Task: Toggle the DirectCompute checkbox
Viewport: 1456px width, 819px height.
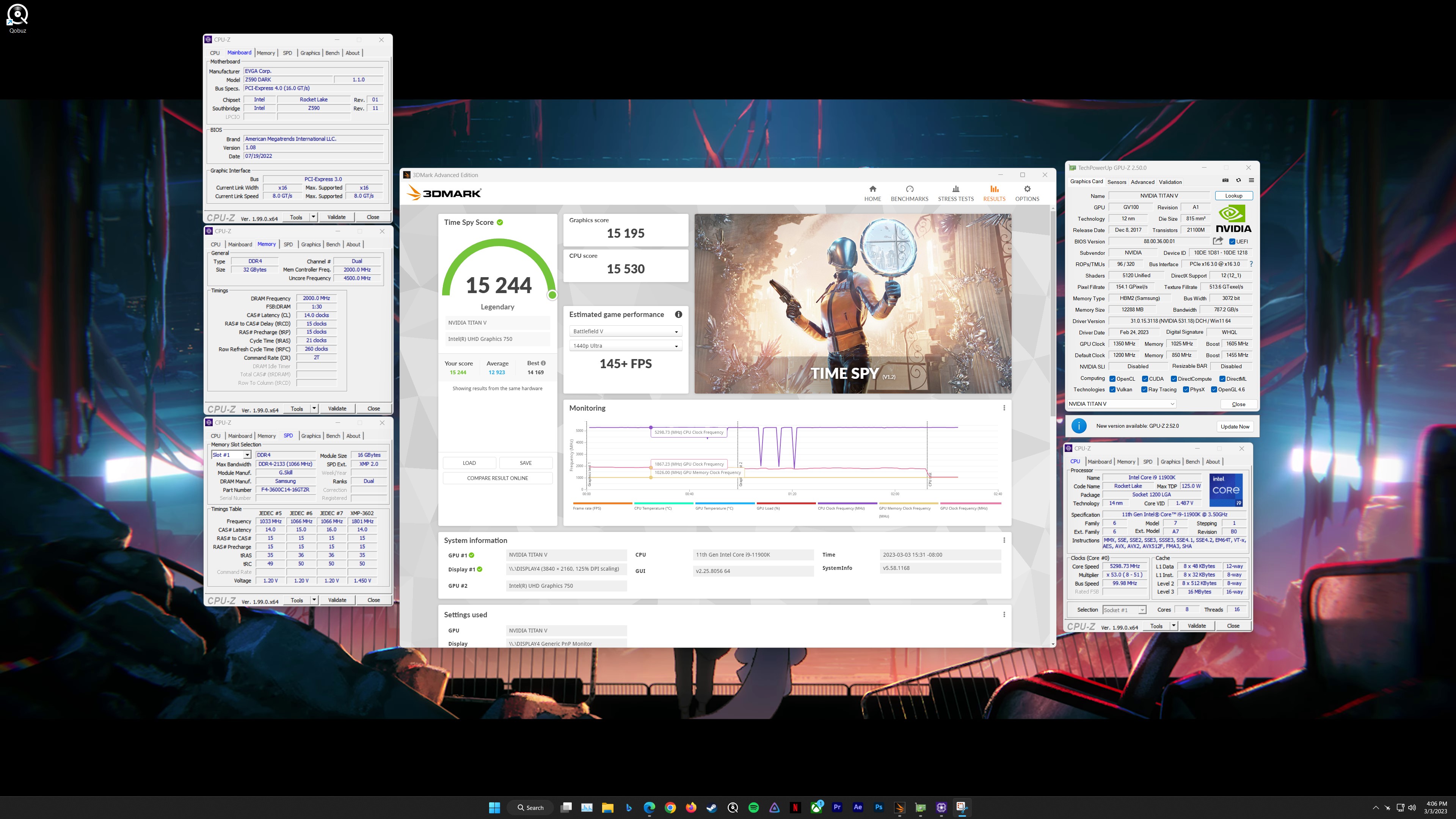Action: [x=1174, y=379]
